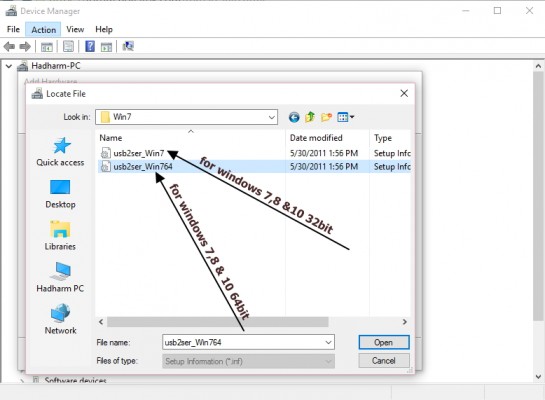Click Device Manager scroll up arrow
The height and width of the screenshot is (400, 545).
(538, 66)
